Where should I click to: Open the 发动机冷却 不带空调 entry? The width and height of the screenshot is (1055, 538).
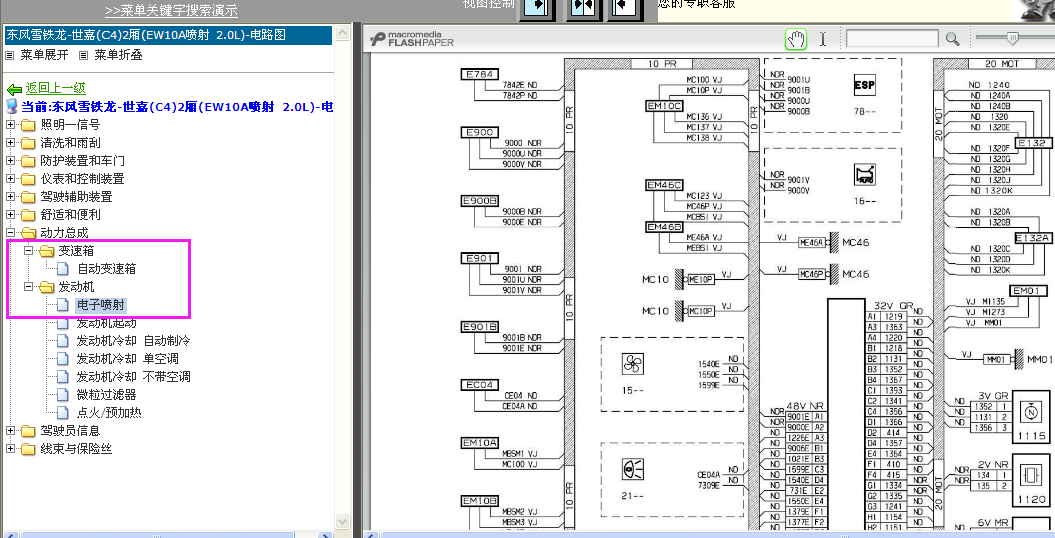point(133,377)
